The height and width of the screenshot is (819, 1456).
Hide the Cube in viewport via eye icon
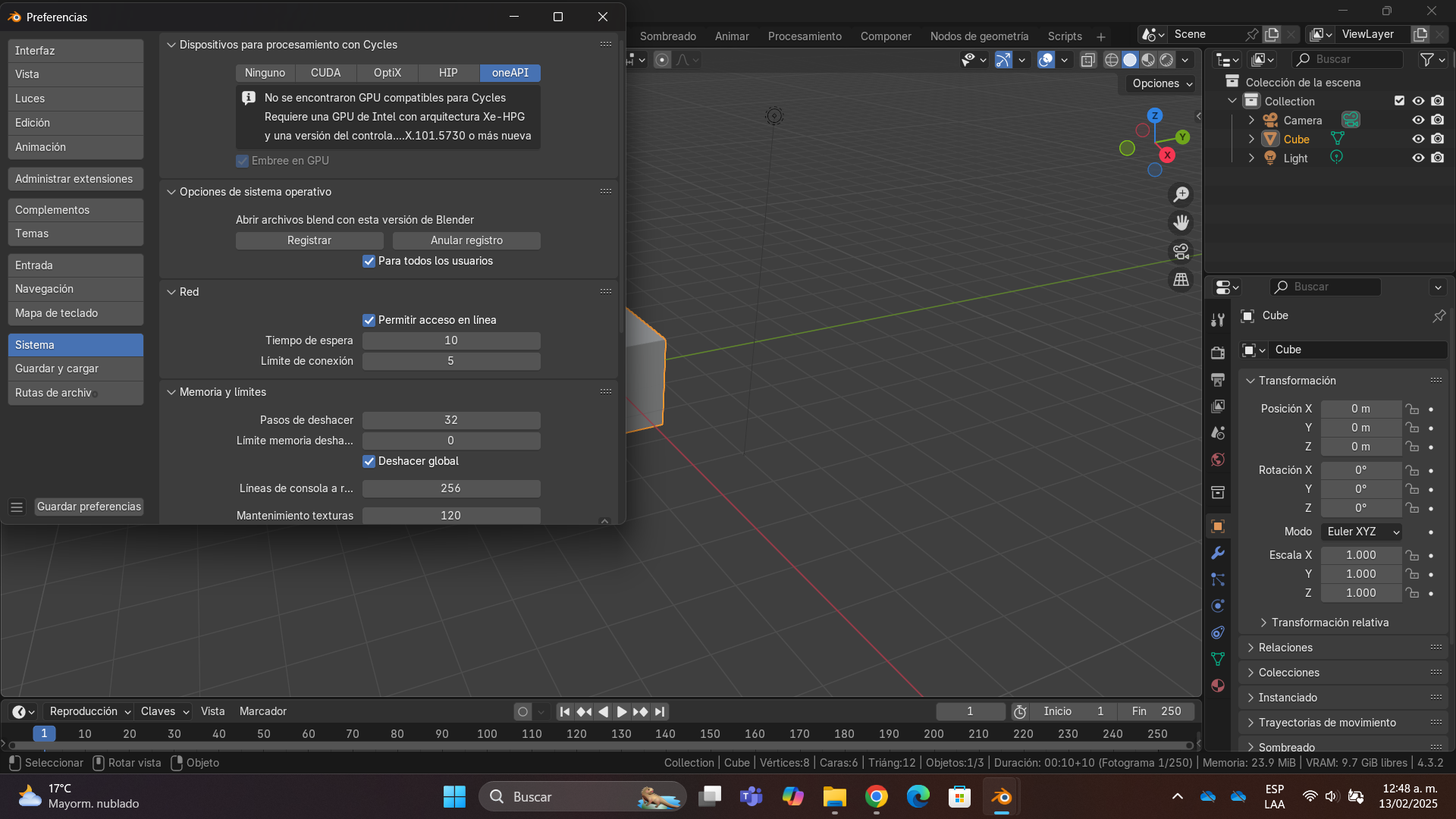(x=1418, y=139)
